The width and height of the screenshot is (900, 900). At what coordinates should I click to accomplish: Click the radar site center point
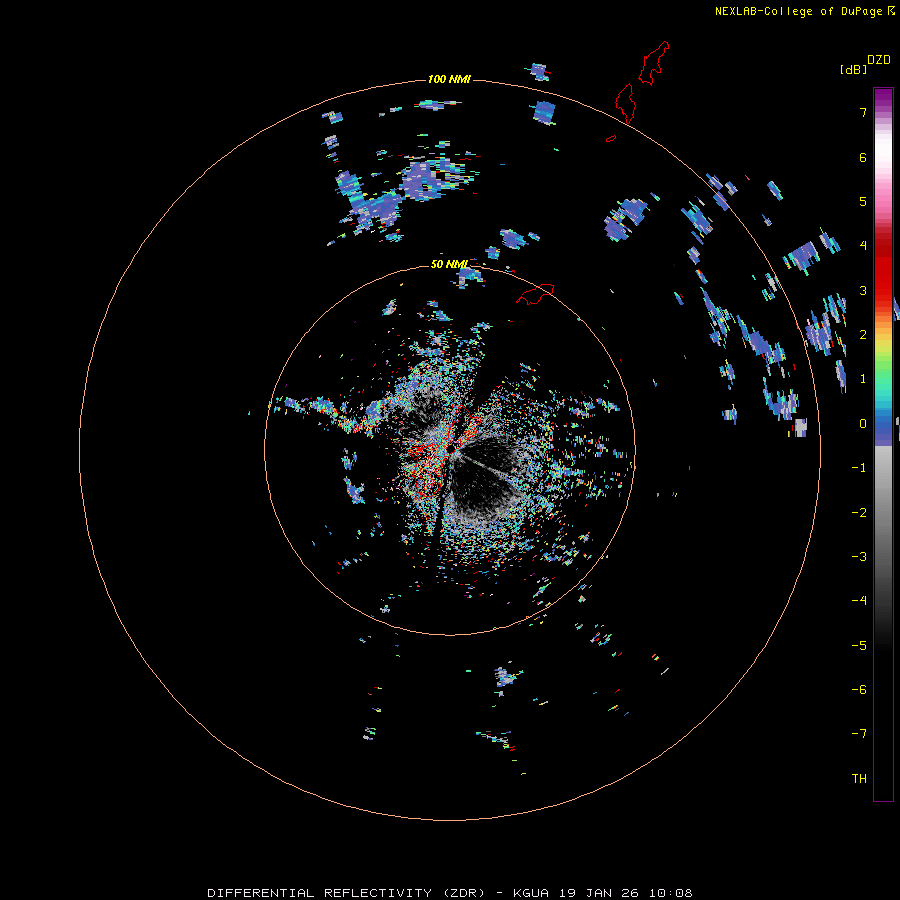451,448
